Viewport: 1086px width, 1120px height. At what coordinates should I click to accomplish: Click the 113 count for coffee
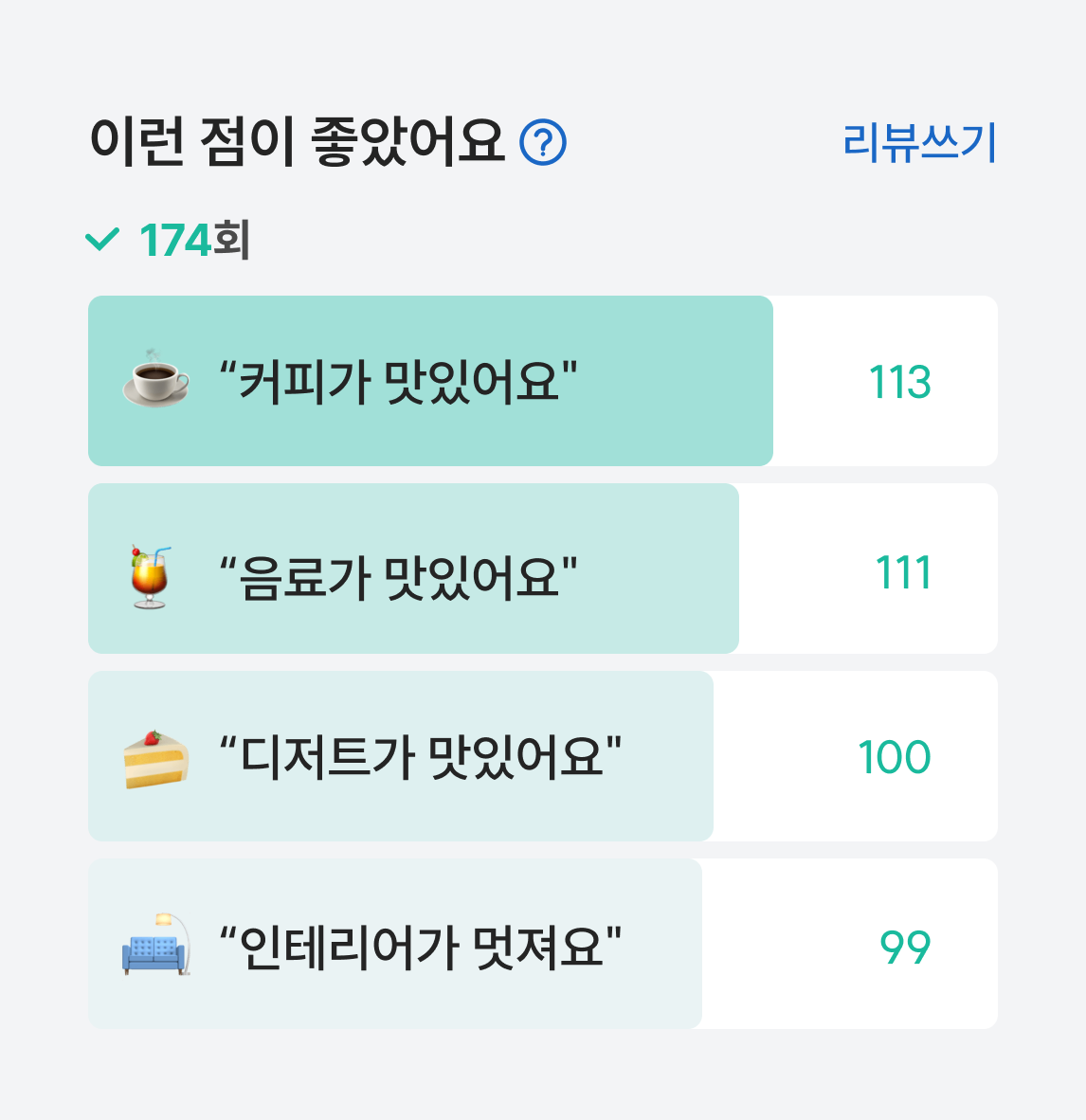pyautogui.click(x=900, y=382)
